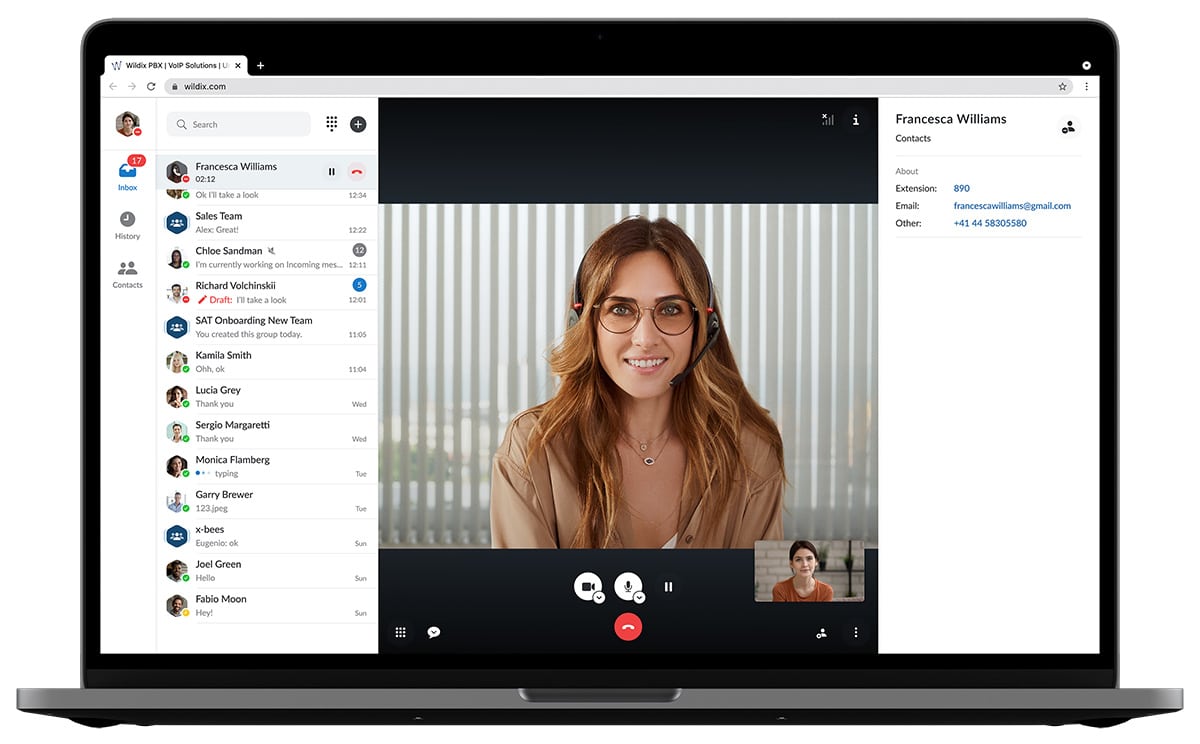Click the 12 unread badge on Chloe Sandman
The height and width of the screenshot is (744, 1200).
[x=359, y=250]
